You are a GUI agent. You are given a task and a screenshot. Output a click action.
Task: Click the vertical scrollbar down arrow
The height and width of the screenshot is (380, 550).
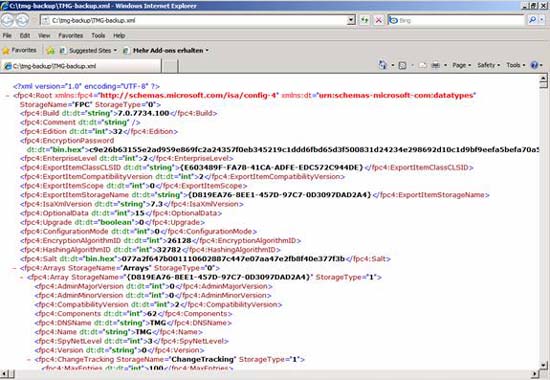coord(543,365)
